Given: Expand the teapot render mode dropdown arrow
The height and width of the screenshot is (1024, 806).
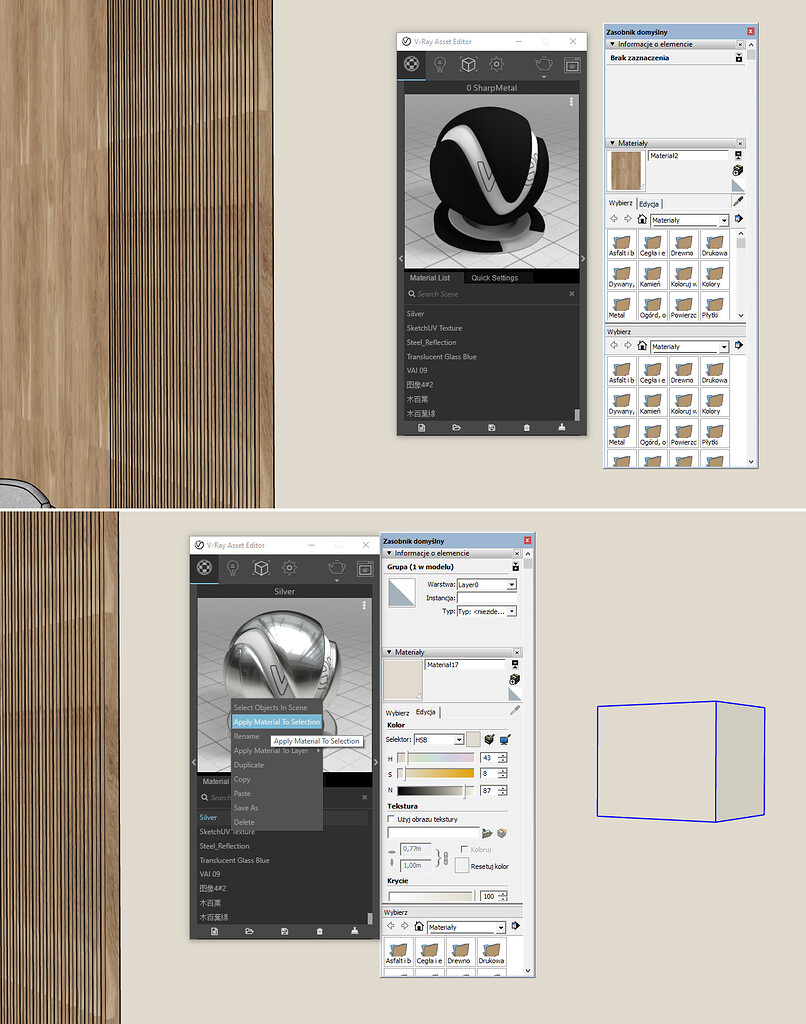Looking at the screenshot, I should pos(545,76).
